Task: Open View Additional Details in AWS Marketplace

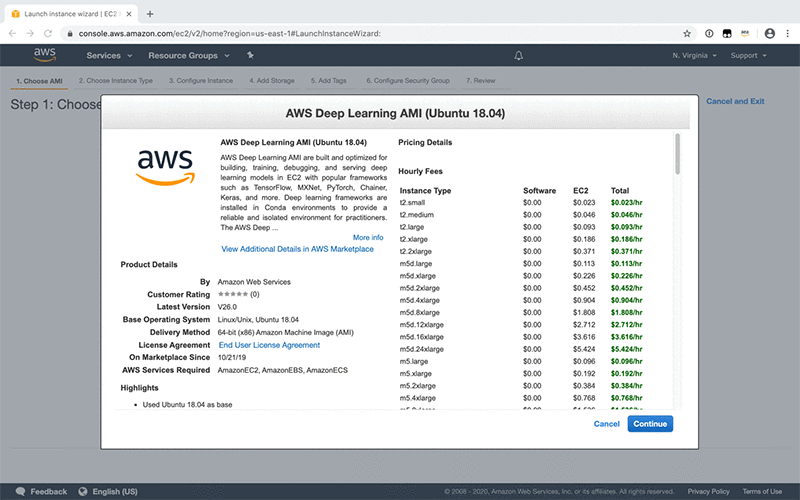Action: pos(297,249)
